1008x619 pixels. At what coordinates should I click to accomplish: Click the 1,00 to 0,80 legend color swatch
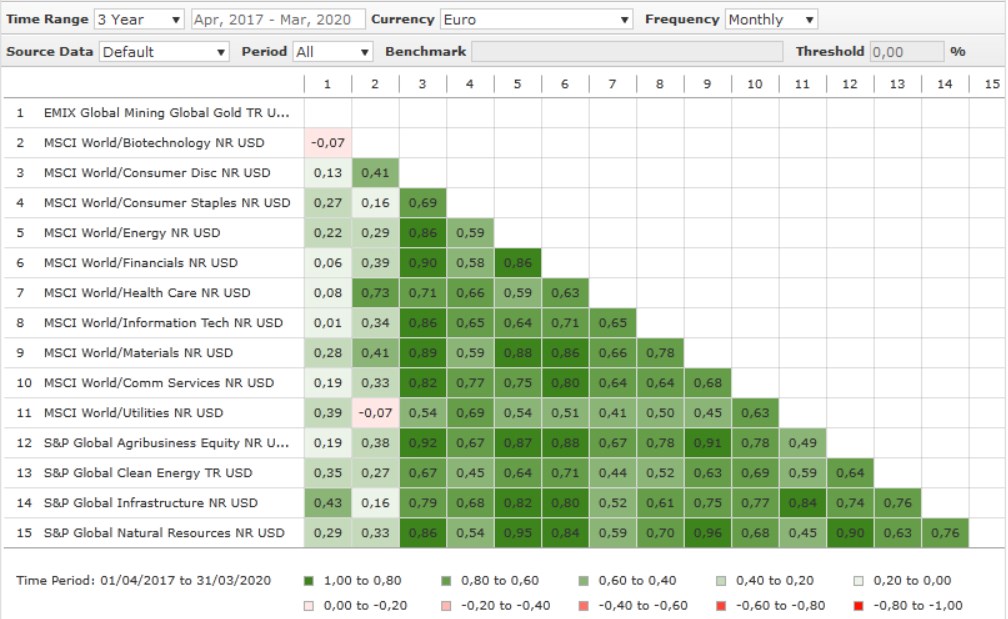[x=307, y=581]
